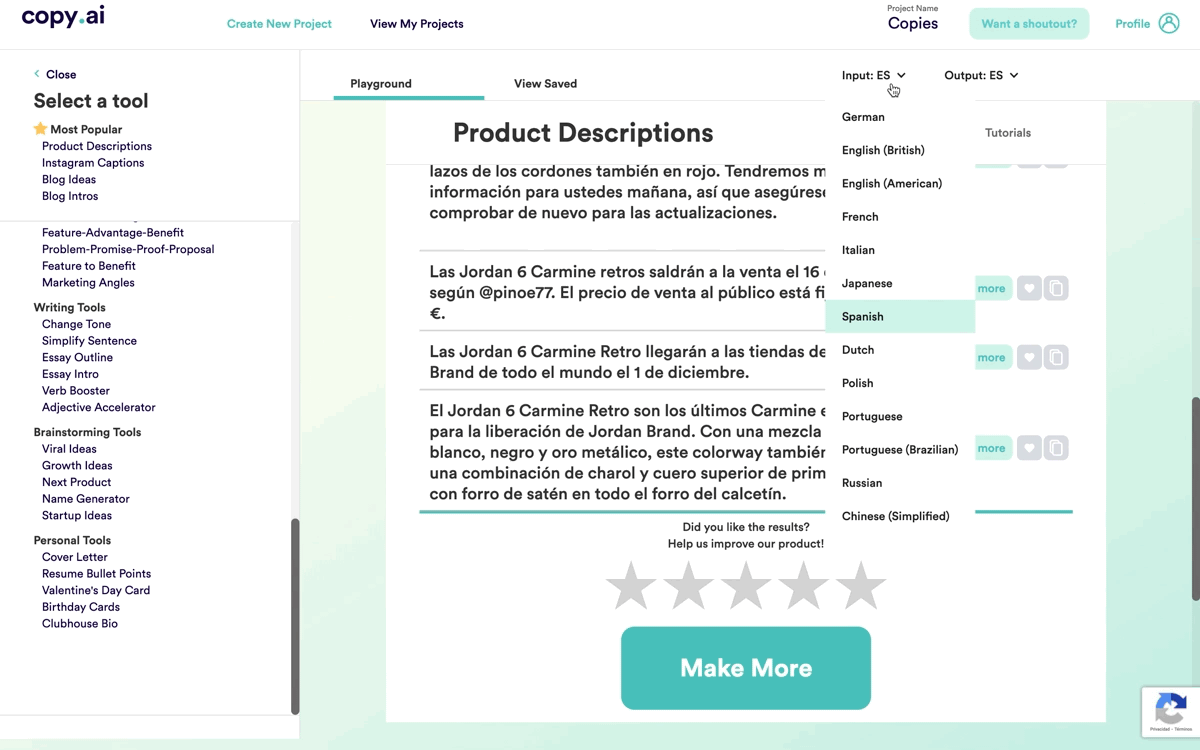Choose English (American) in the language list
Image resolution: width=1200 pixels, height=750 pixels.
click(900, 183)
